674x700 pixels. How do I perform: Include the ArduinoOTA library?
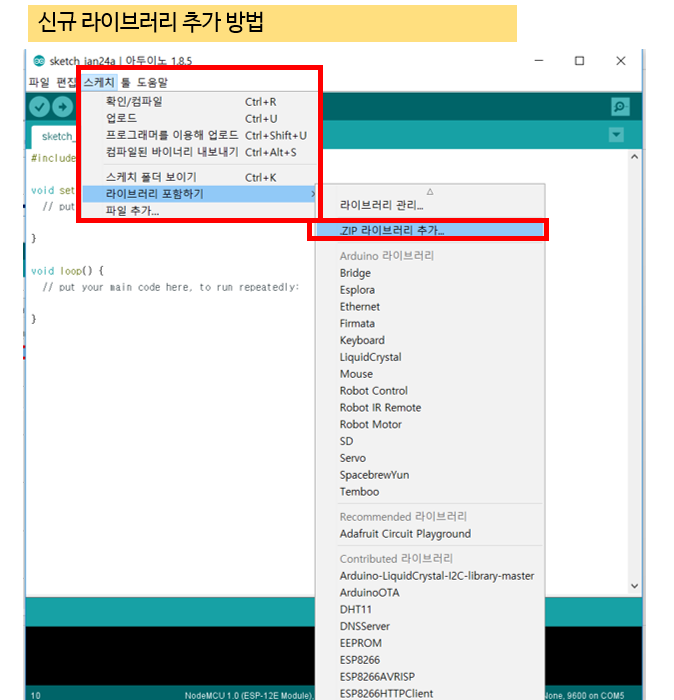pyautogui.click(x=430, y=593)
